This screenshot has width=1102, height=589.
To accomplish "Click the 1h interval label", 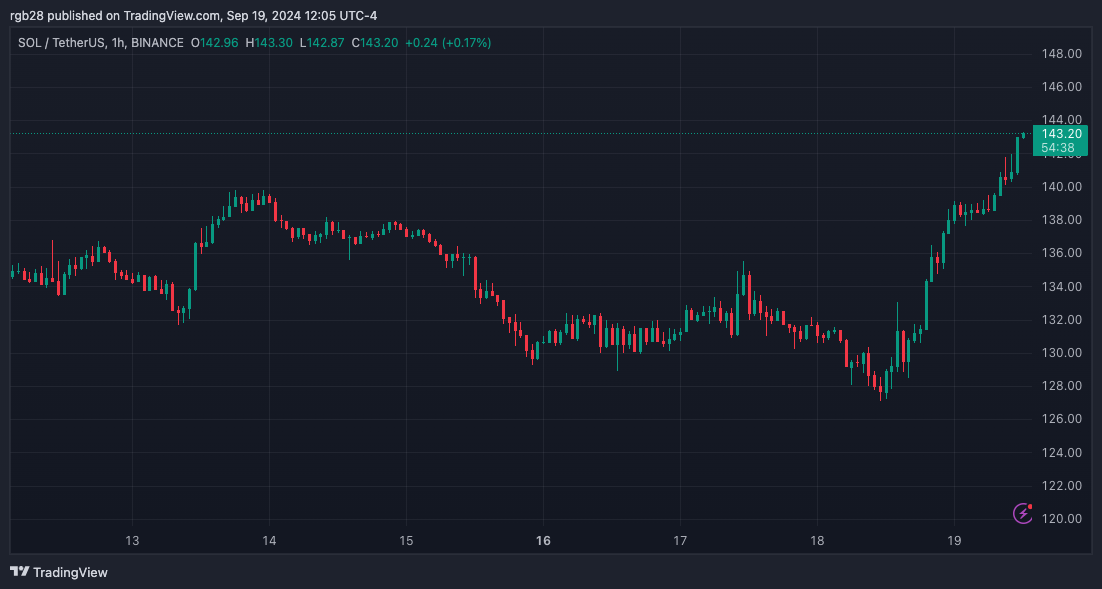I will coord(119,43).
